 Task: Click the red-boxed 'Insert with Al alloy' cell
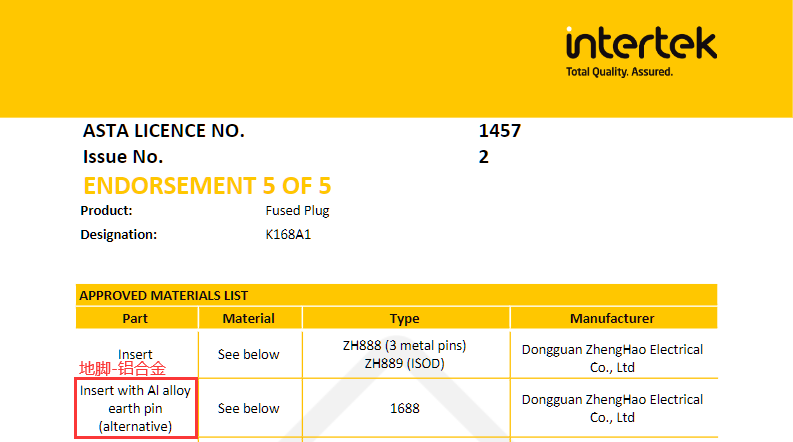(x=135, y=408)
